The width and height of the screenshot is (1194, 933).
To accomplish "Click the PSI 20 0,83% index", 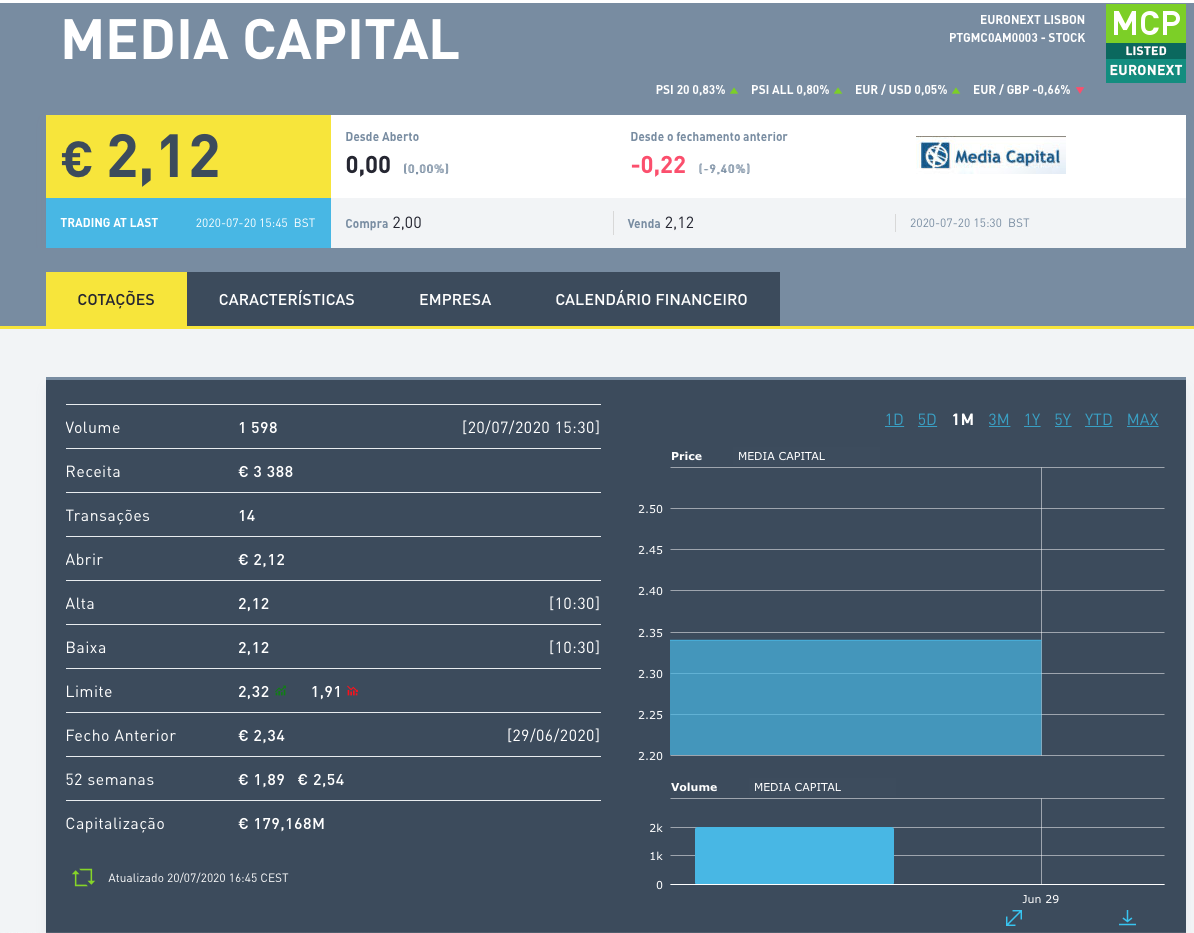I will 690,90.
